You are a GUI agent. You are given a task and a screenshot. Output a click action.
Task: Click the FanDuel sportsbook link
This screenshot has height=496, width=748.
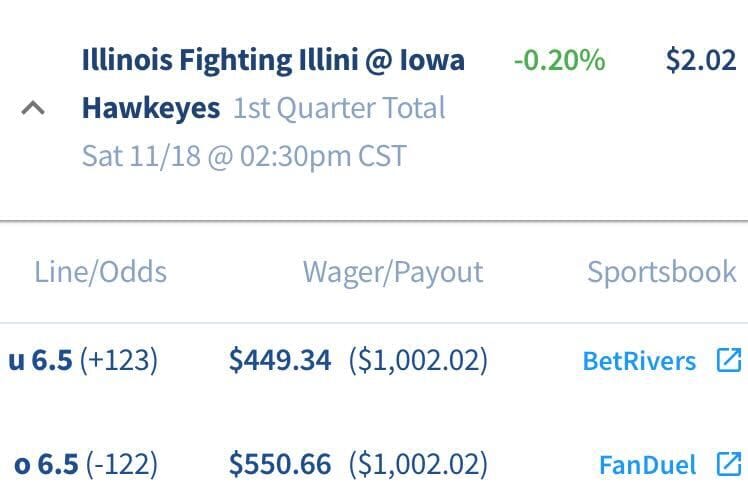647,465
